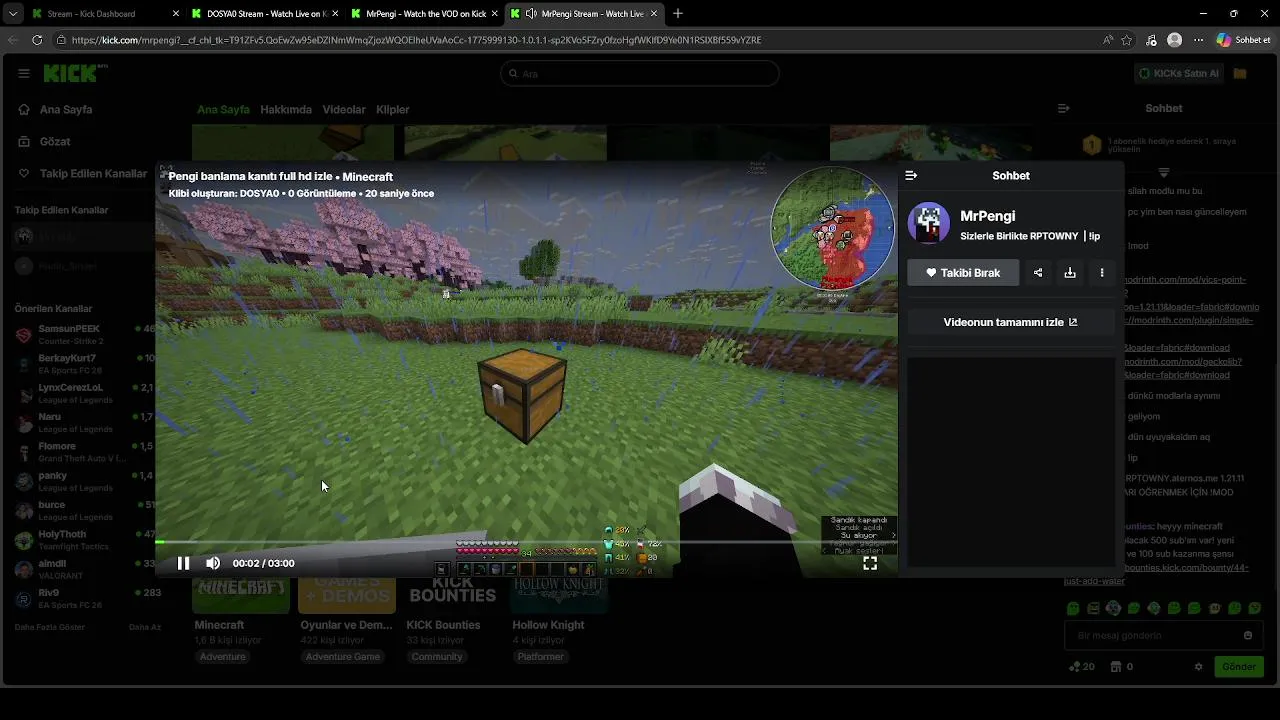This screenshot has width=1280, height=720.
Task: Collapse background chat via arrow icon
Action: pyautogui.click(x=1064, y=108)
